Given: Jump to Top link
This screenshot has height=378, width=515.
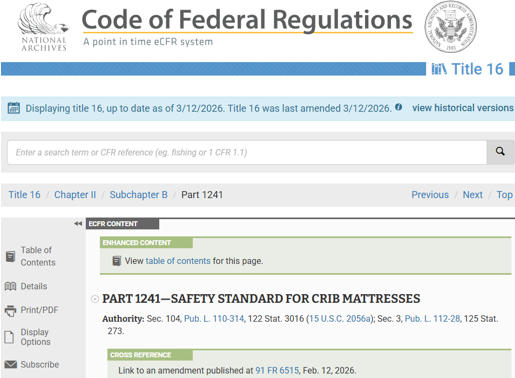Looking at the screenshot, I should click(x=505, y=195).
